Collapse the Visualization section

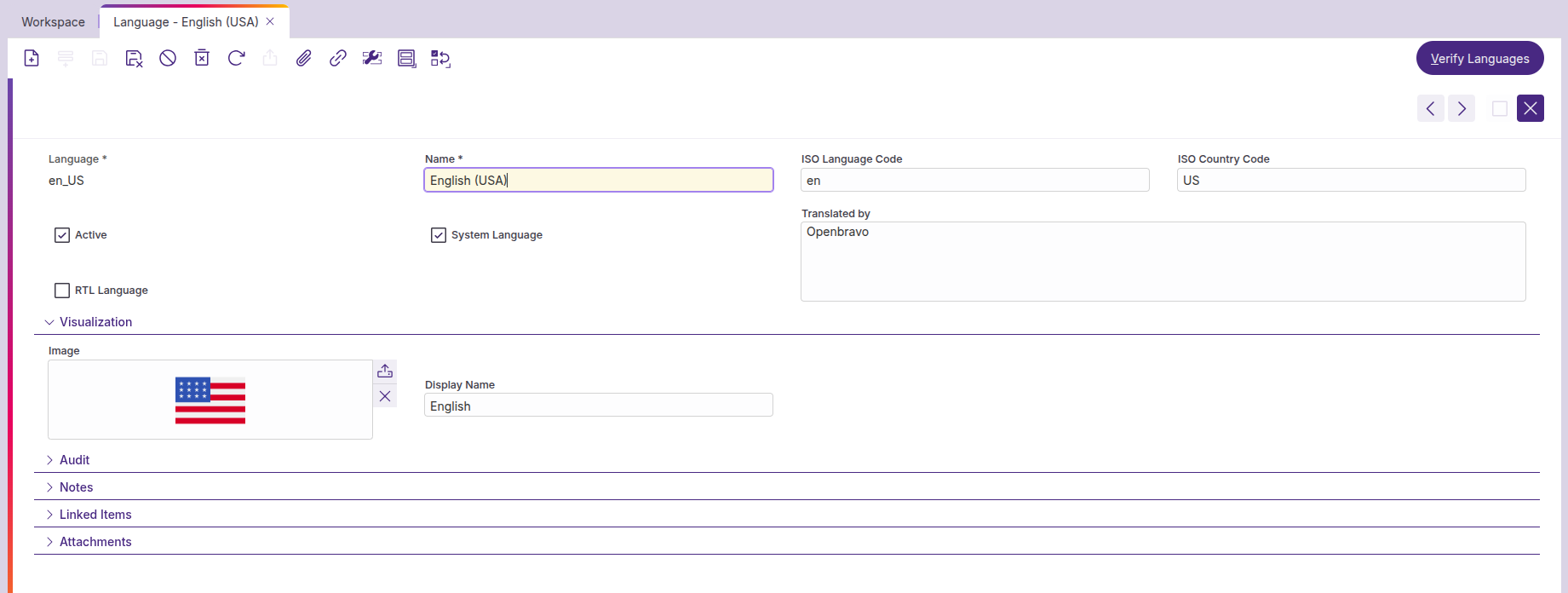[x=95, y=322]
